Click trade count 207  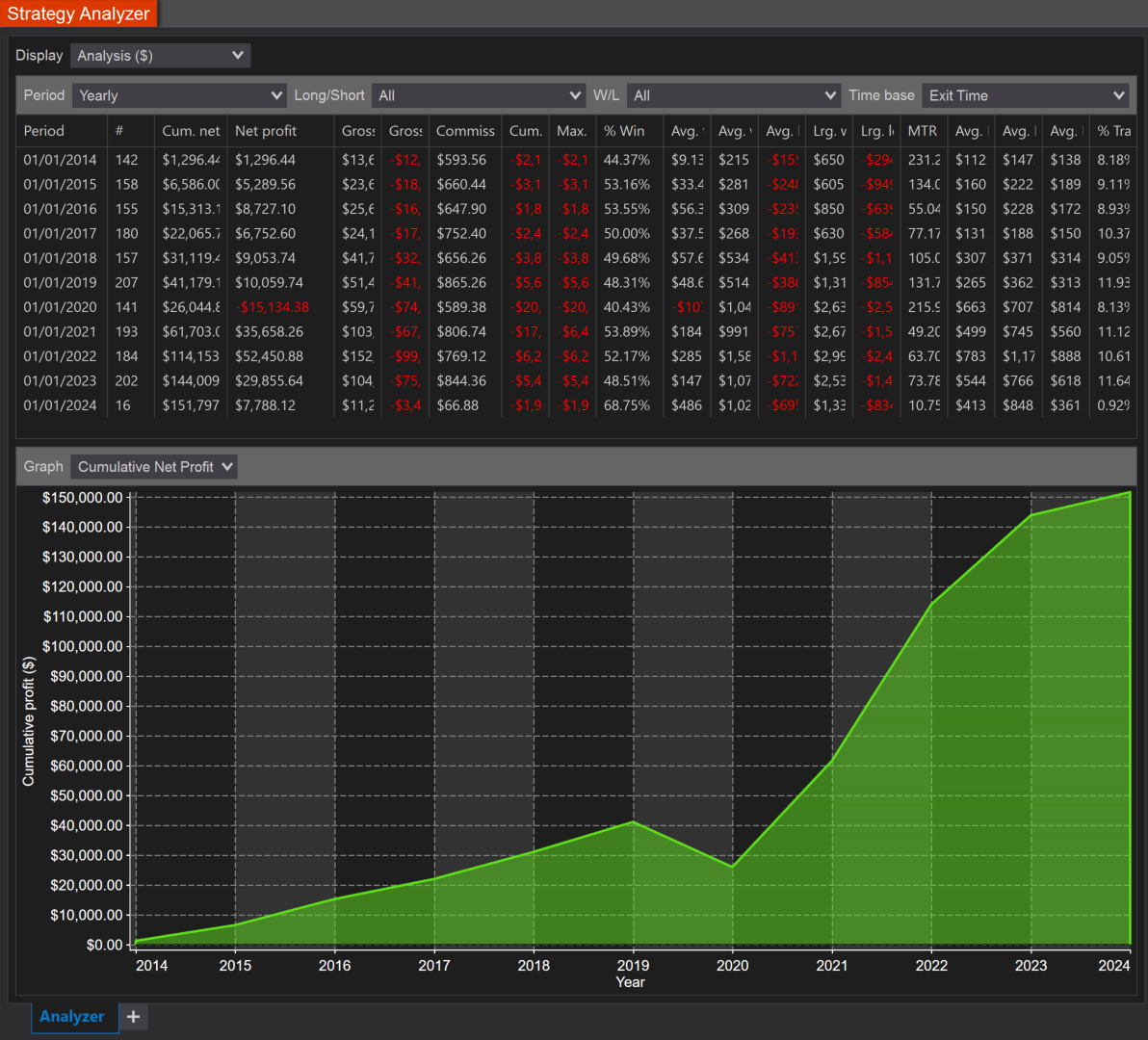(127, 282)
